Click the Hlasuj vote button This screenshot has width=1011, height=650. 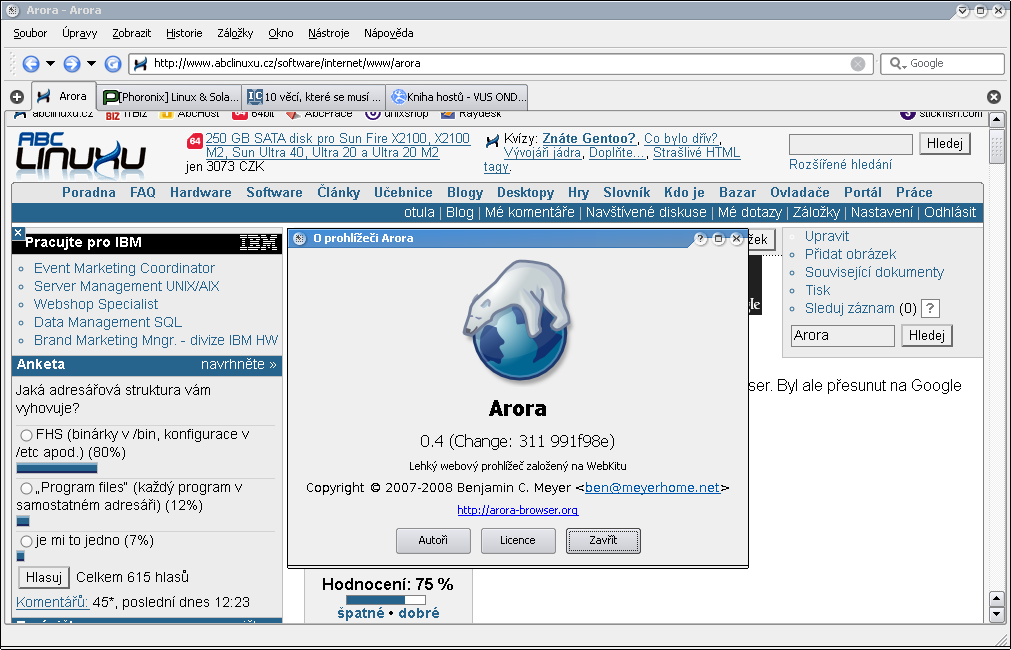coord(44,577)
